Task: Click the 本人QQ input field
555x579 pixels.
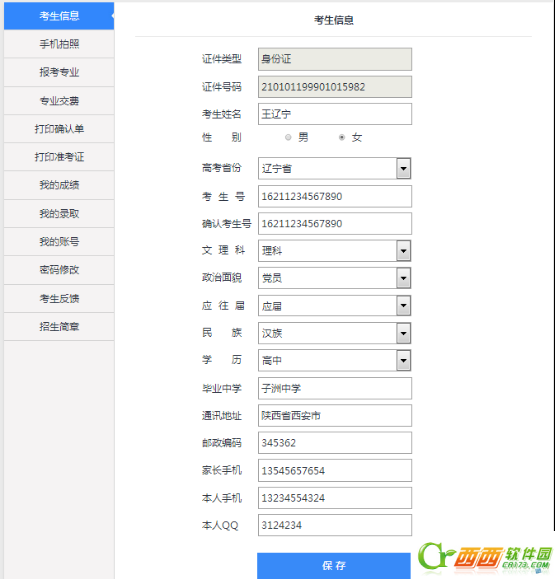Action: [335, 525]
